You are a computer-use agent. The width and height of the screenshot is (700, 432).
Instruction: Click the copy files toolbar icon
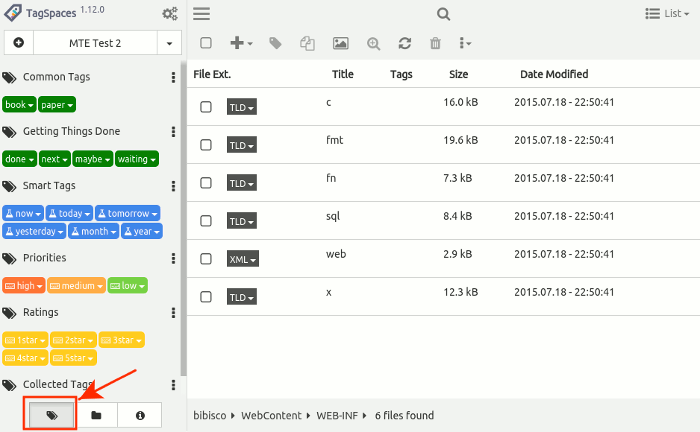point(307,43)
